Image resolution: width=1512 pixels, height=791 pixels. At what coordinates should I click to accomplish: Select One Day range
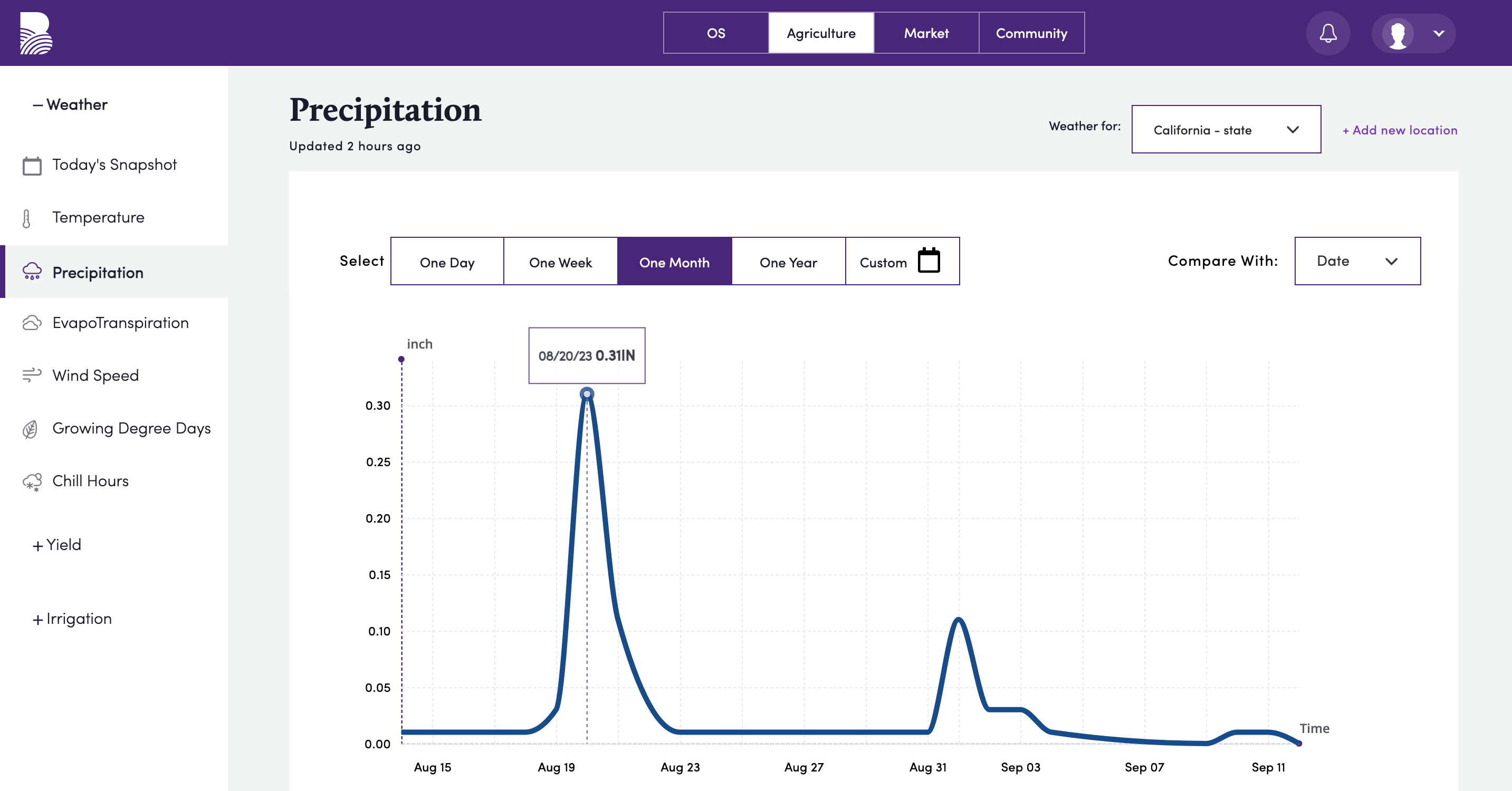click(x=447, y=261)
